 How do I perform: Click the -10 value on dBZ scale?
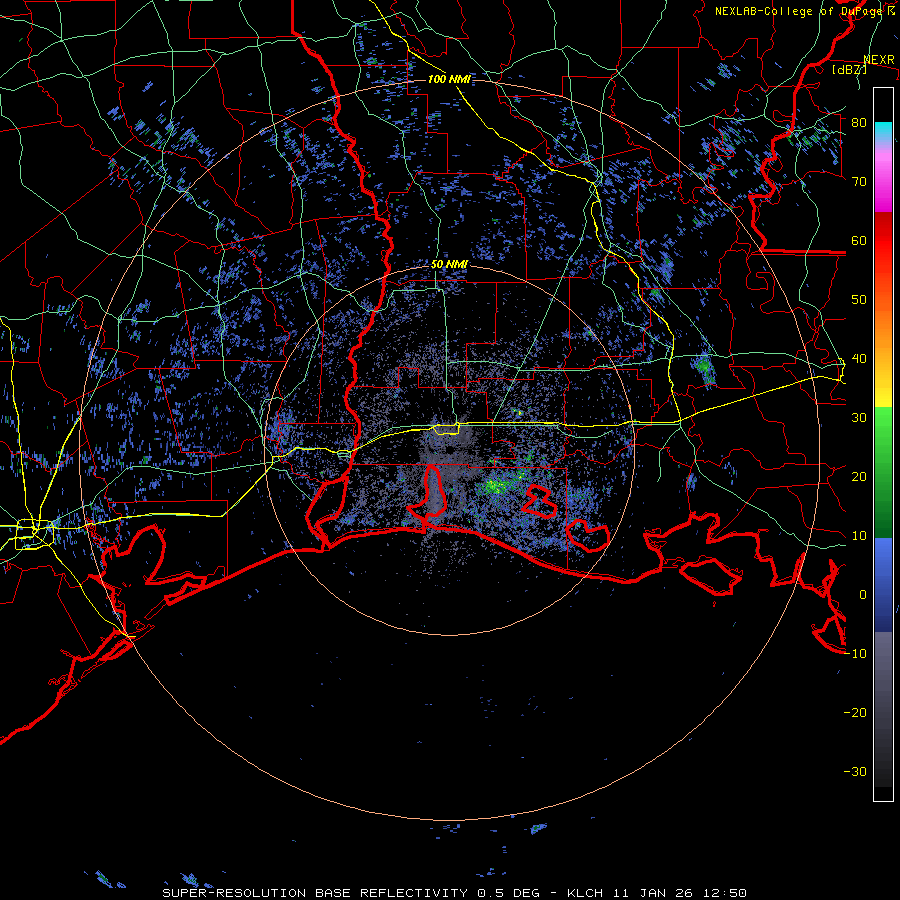click(855, 654)
